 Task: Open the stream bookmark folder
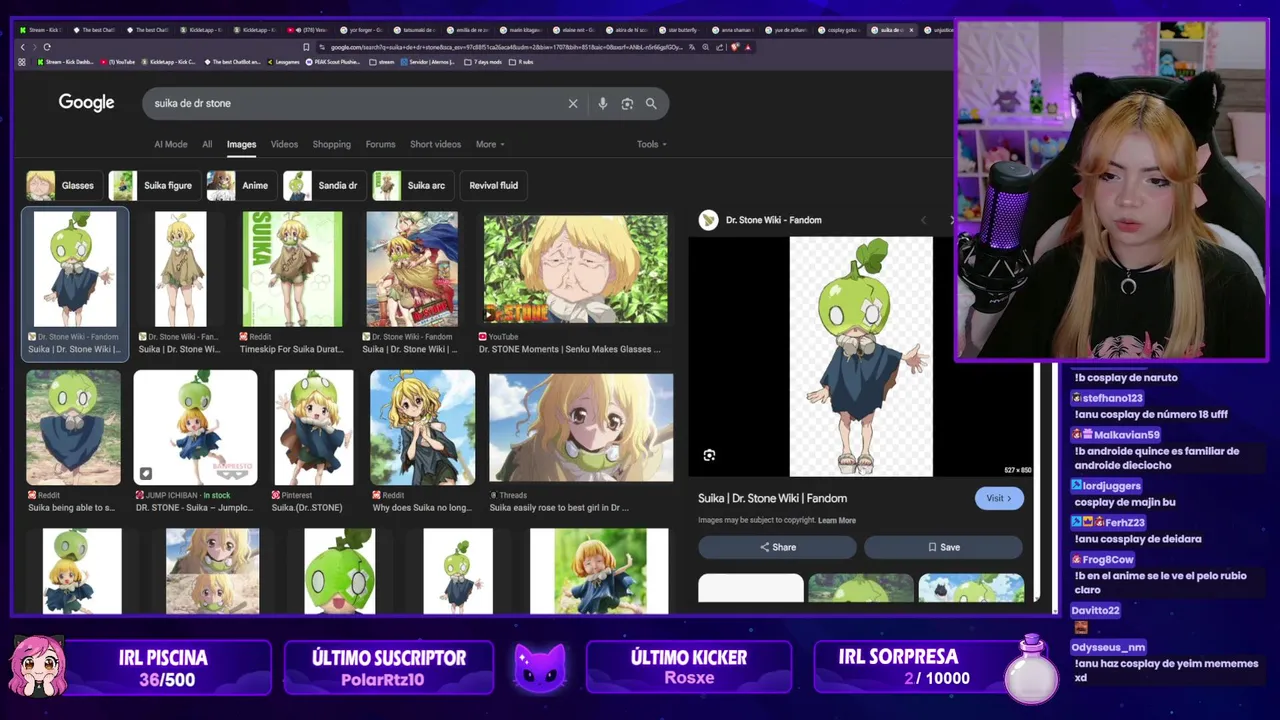click(x=383, y=62)
